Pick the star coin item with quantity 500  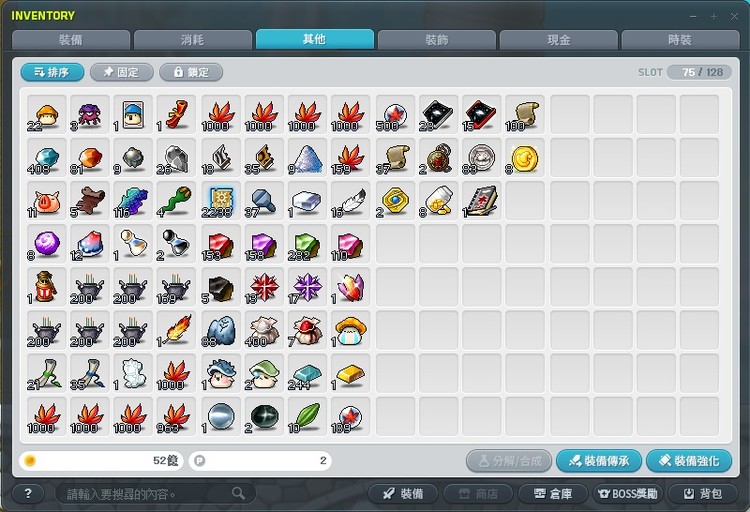(395, 115)
